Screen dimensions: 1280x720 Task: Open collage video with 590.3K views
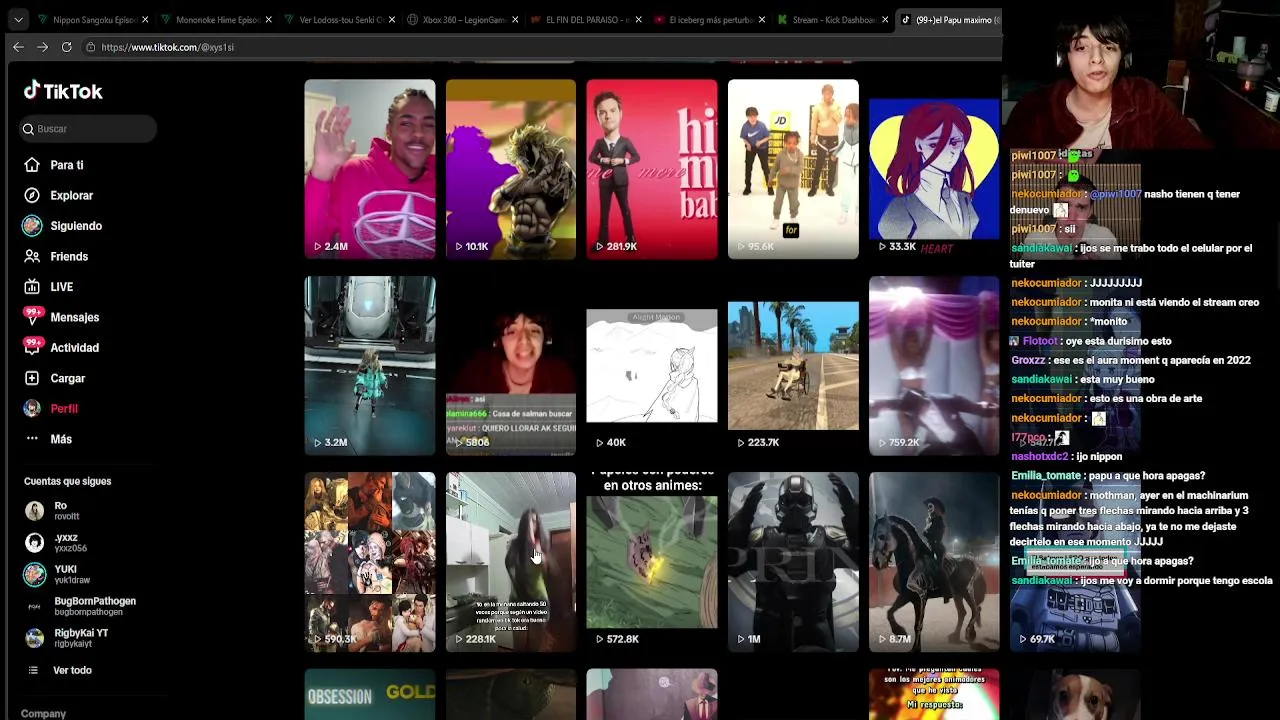pos(370,562)
